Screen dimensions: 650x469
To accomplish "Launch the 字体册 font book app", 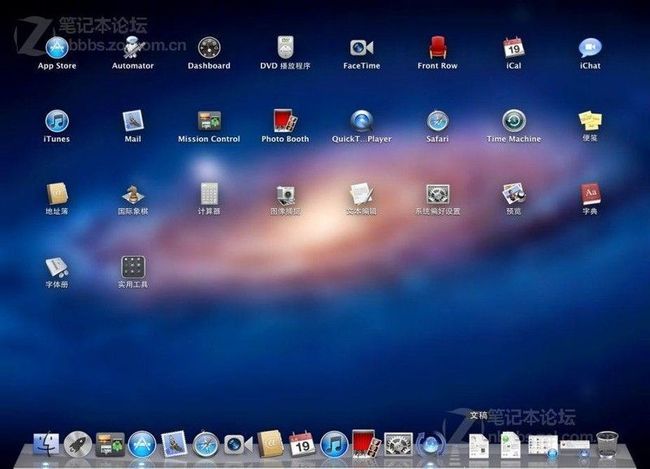I will (57, 267).
